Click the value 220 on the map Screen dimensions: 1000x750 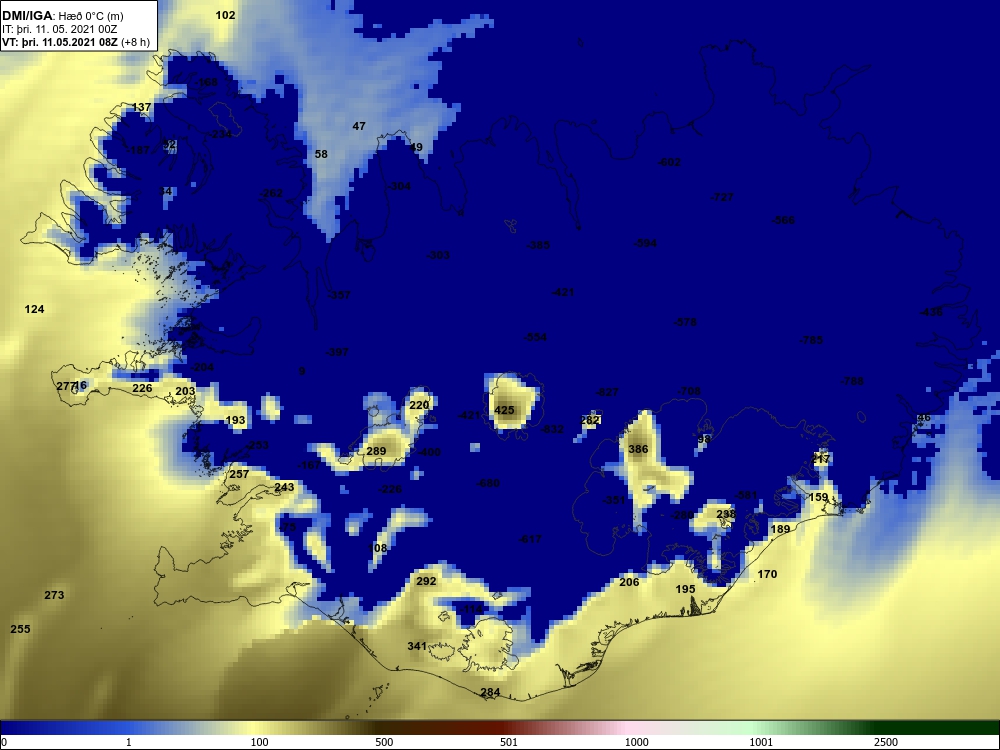point(419,405)
